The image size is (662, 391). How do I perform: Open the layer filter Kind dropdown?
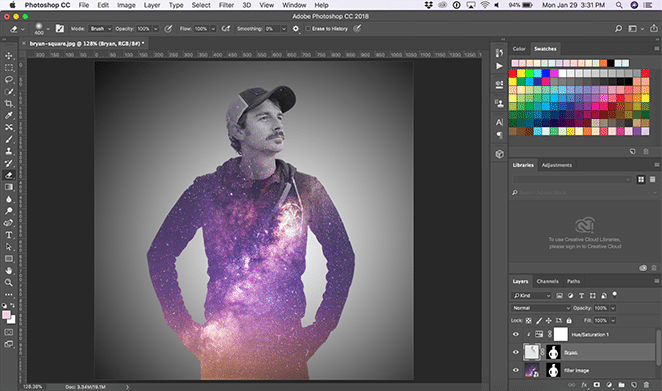tap(532, 296)
